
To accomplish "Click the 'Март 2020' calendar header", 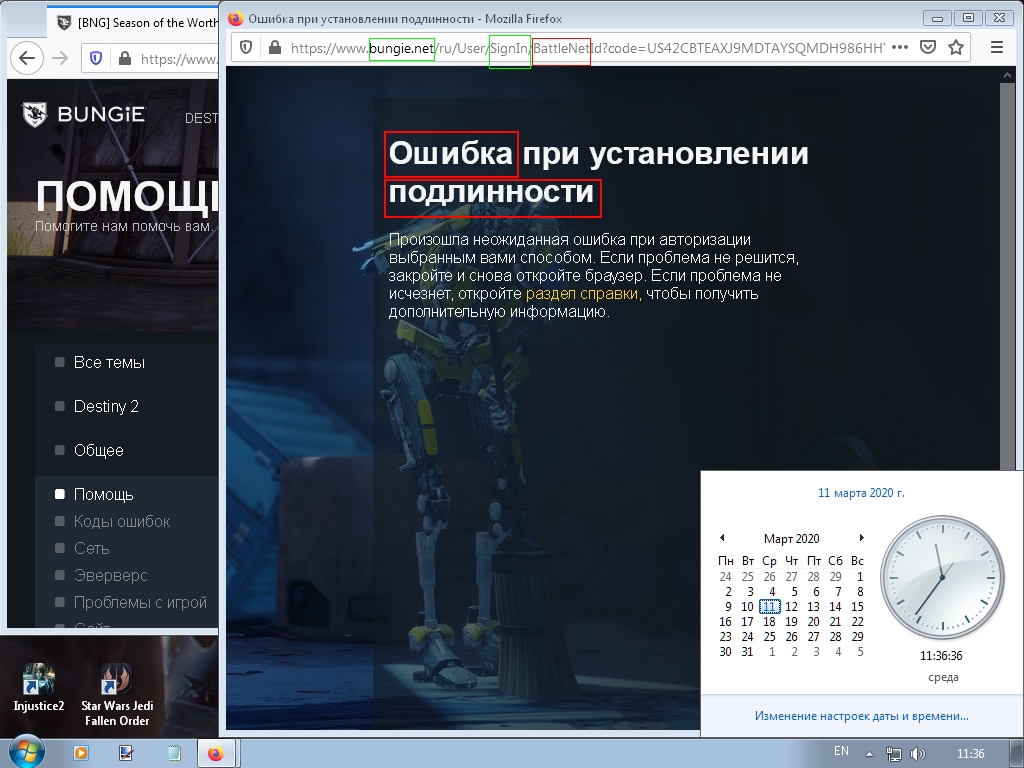I will tap(792, 538).
